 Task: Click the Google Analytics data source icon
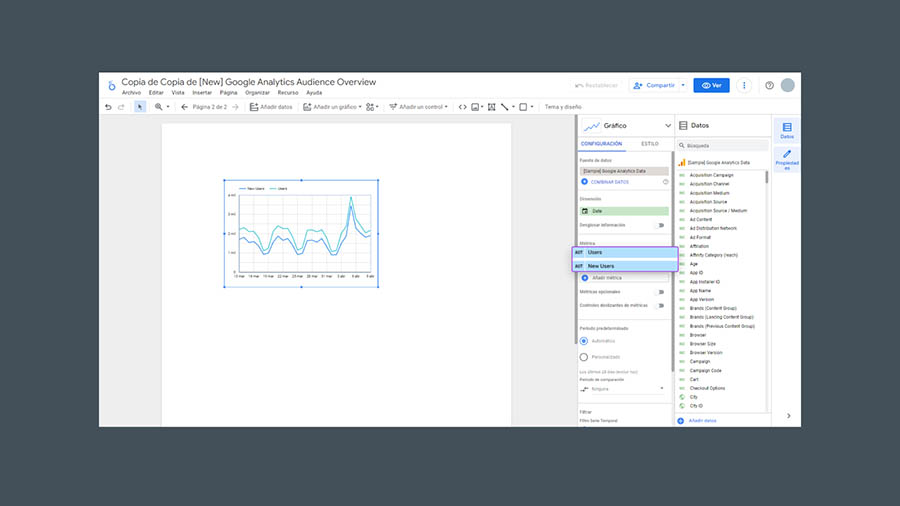681,162
